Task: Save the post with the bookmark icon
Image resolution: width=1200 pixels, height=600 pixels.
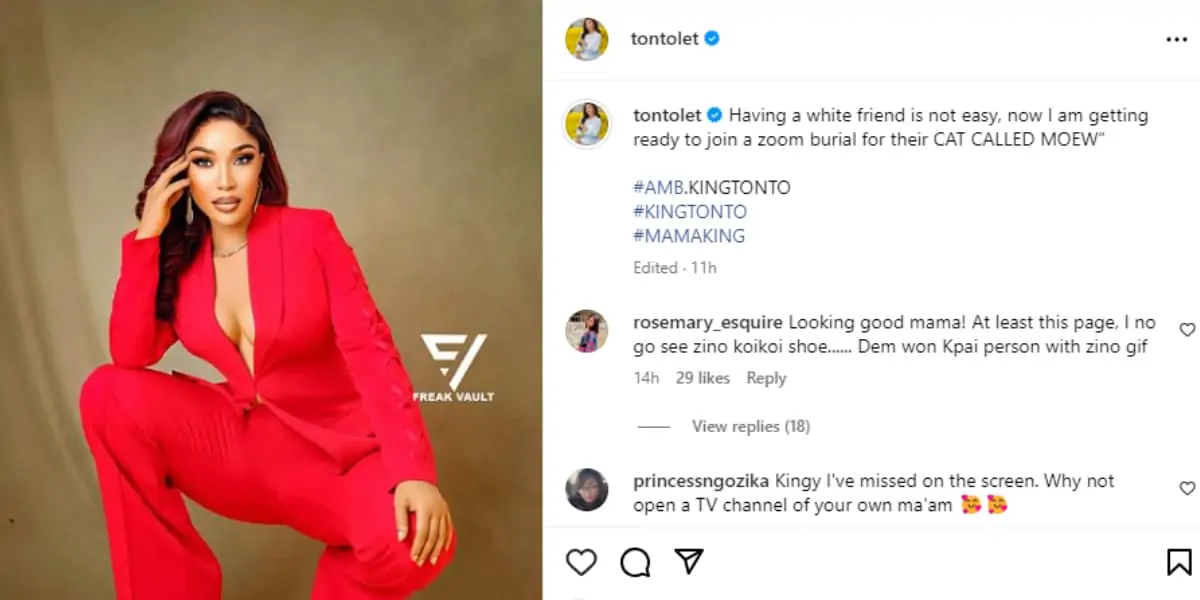Action: click(1179, 562)
